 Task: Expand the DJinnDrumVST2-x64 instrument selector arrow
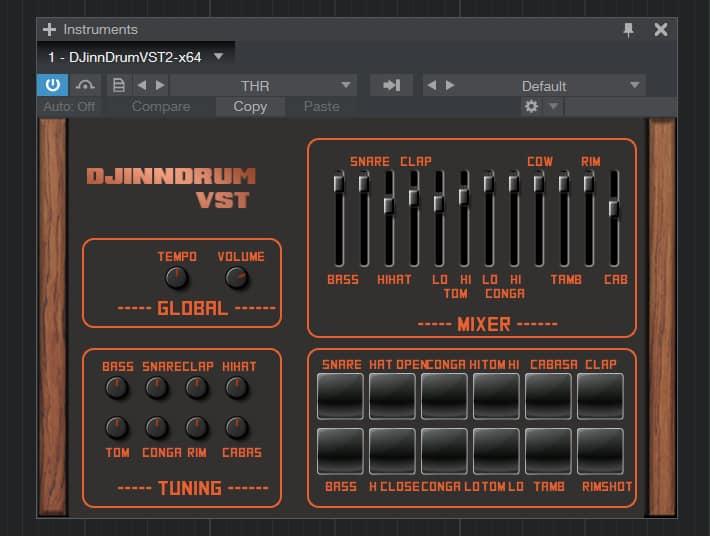tap(219, 57)
